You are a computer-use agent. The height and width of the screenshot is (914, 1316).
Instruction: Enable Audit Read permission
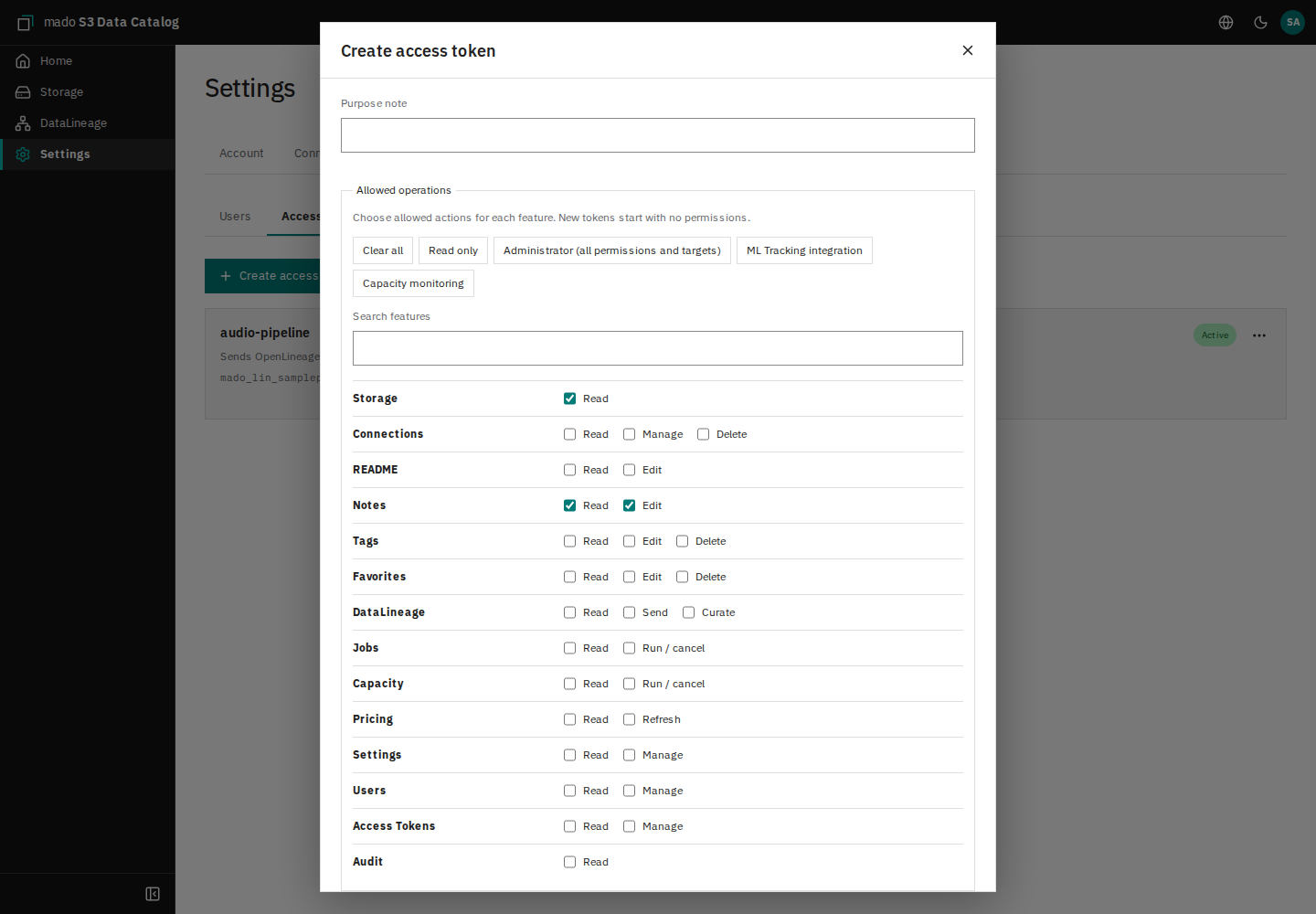pyautogui.click(x=569, y=862)
